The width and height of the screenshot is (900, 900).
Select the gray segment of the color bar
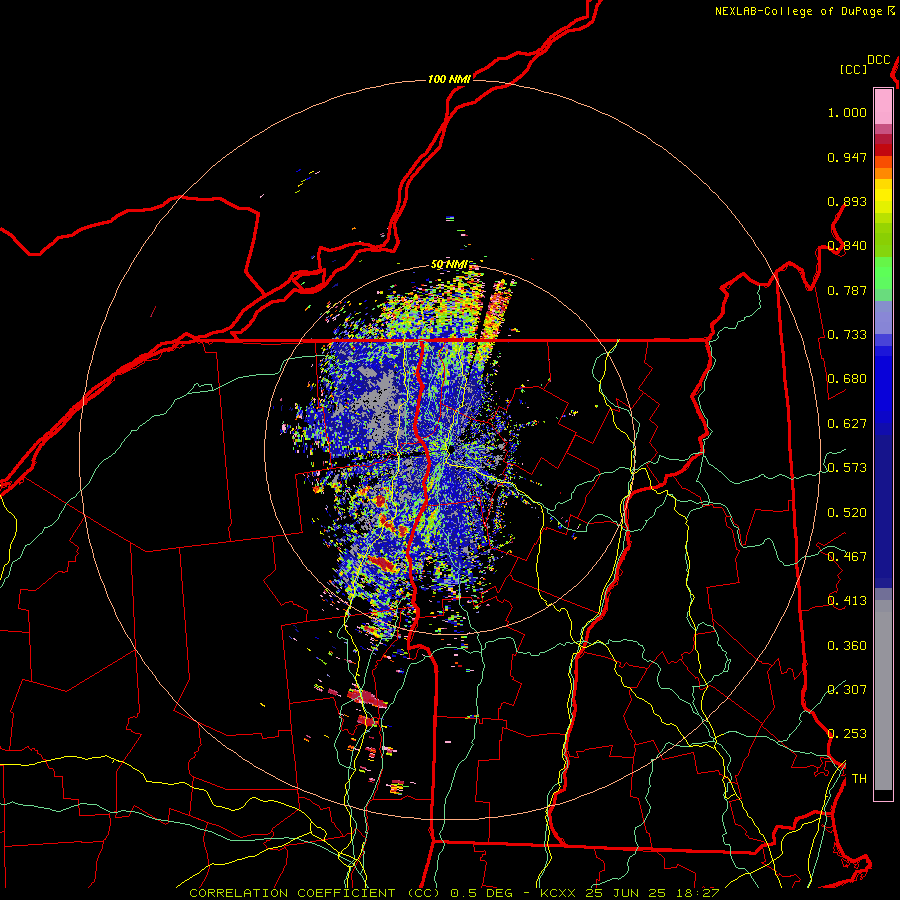click(883, 695)
